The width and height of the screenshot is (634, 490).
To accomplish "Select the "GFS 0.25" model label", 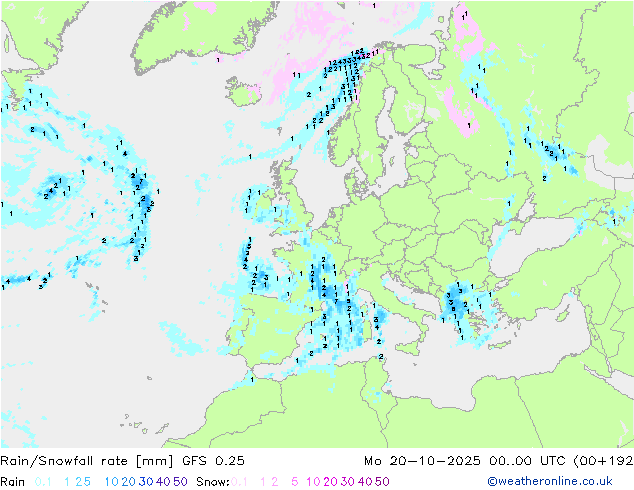I will tap(213, 461).
